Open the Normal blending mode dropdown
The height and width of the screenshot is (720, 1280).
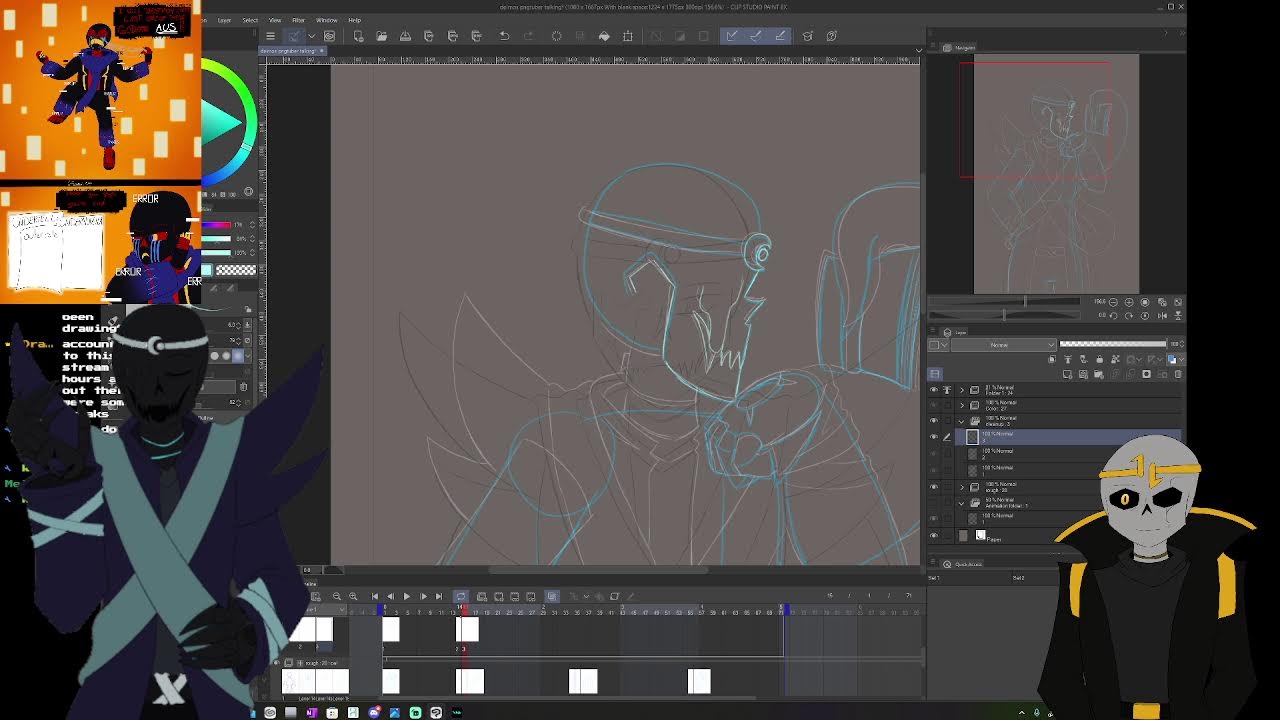[x=1003, y=345]
